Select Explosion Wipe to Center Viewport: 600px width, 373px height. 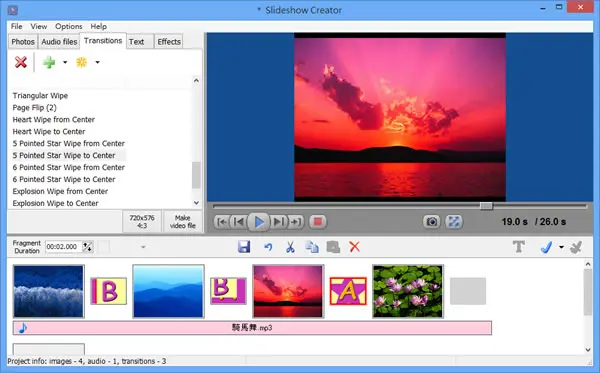pos(55,203)
